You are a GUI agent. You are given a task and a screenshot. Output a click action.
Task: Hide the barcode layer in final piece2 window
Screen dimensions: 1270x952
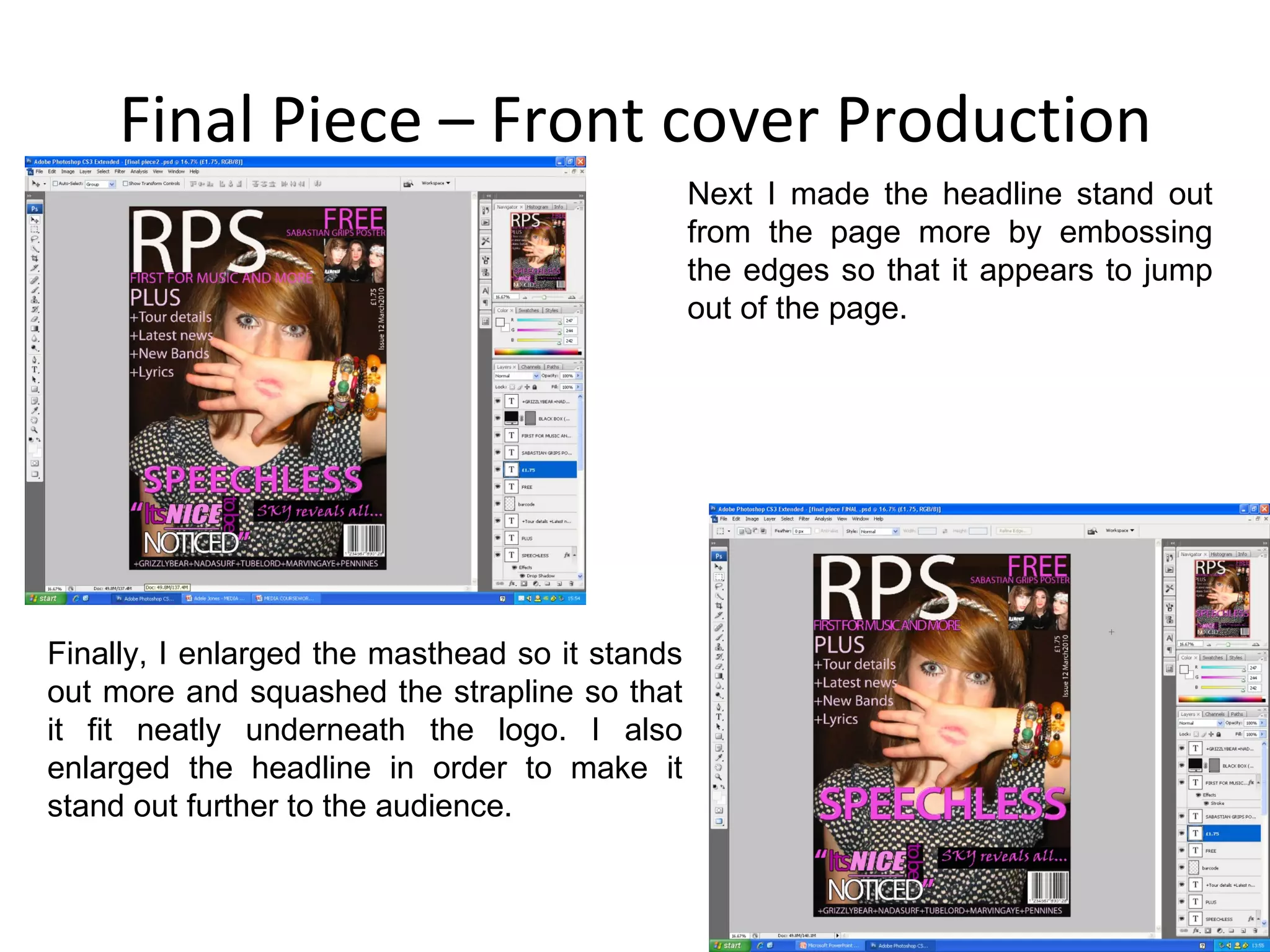coord(497,504)
